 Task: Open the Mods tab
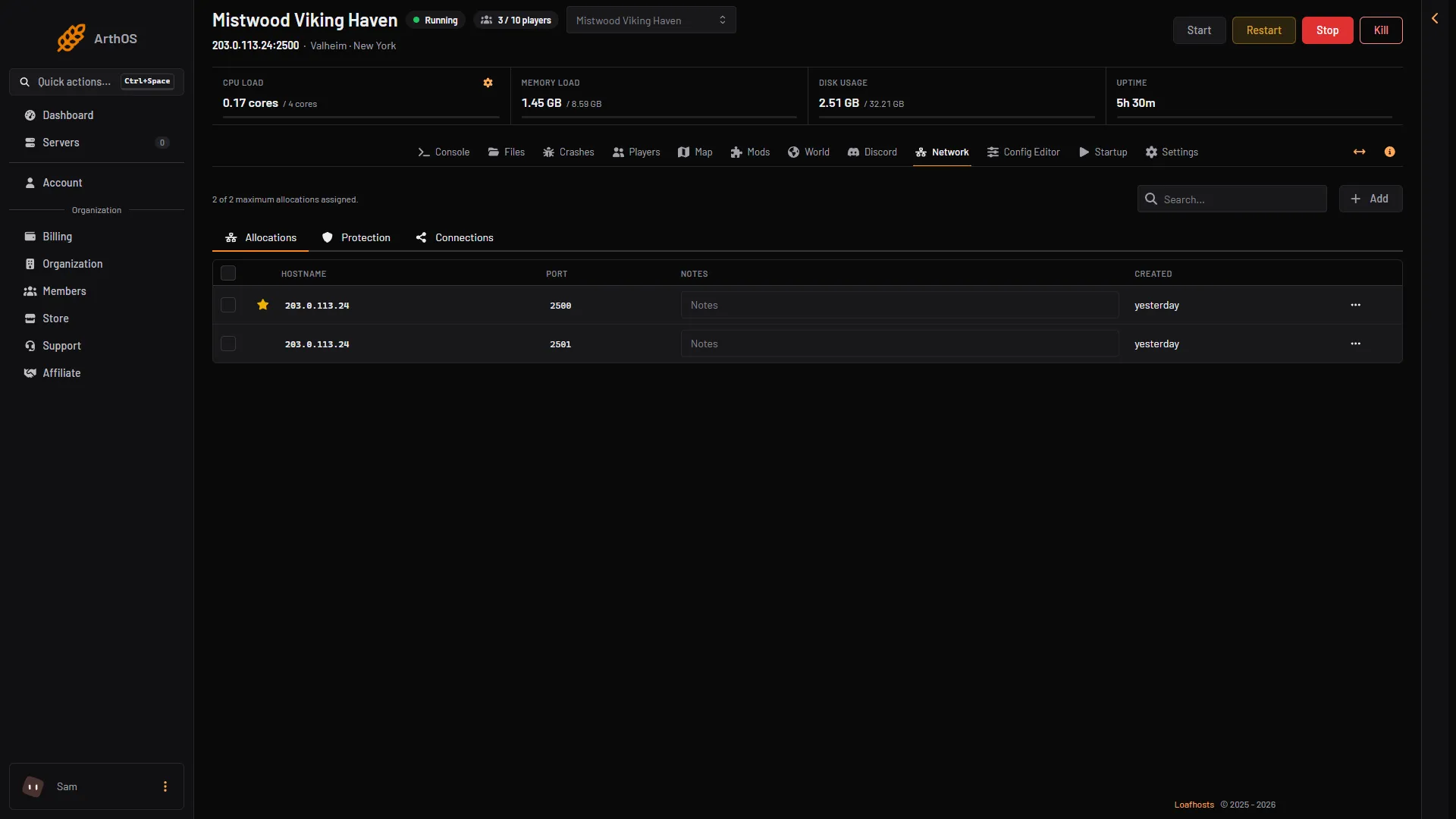click(750, 152)
